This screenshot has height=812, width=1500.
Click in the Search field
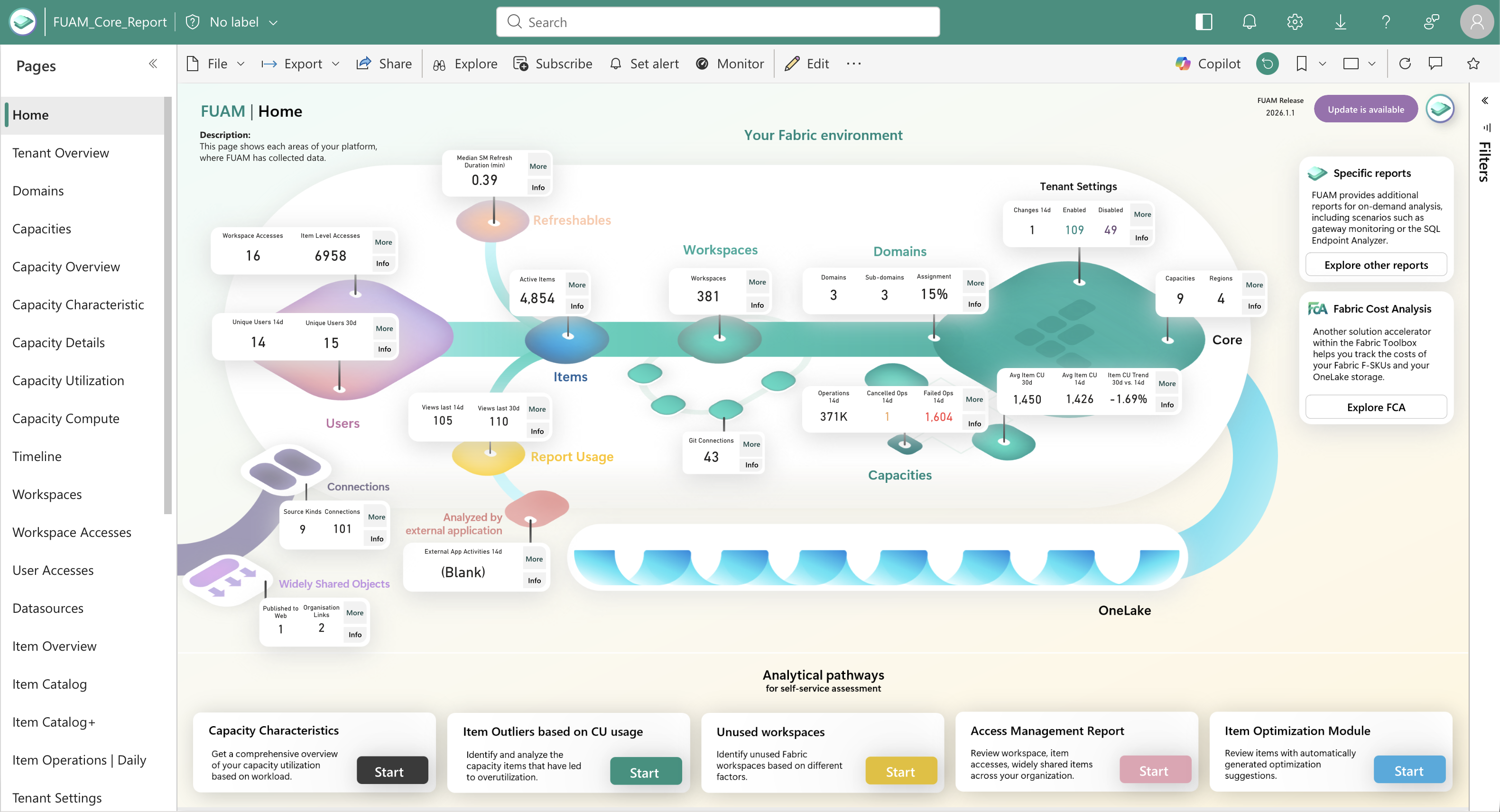pyautogui.click(x=717, y=22)
